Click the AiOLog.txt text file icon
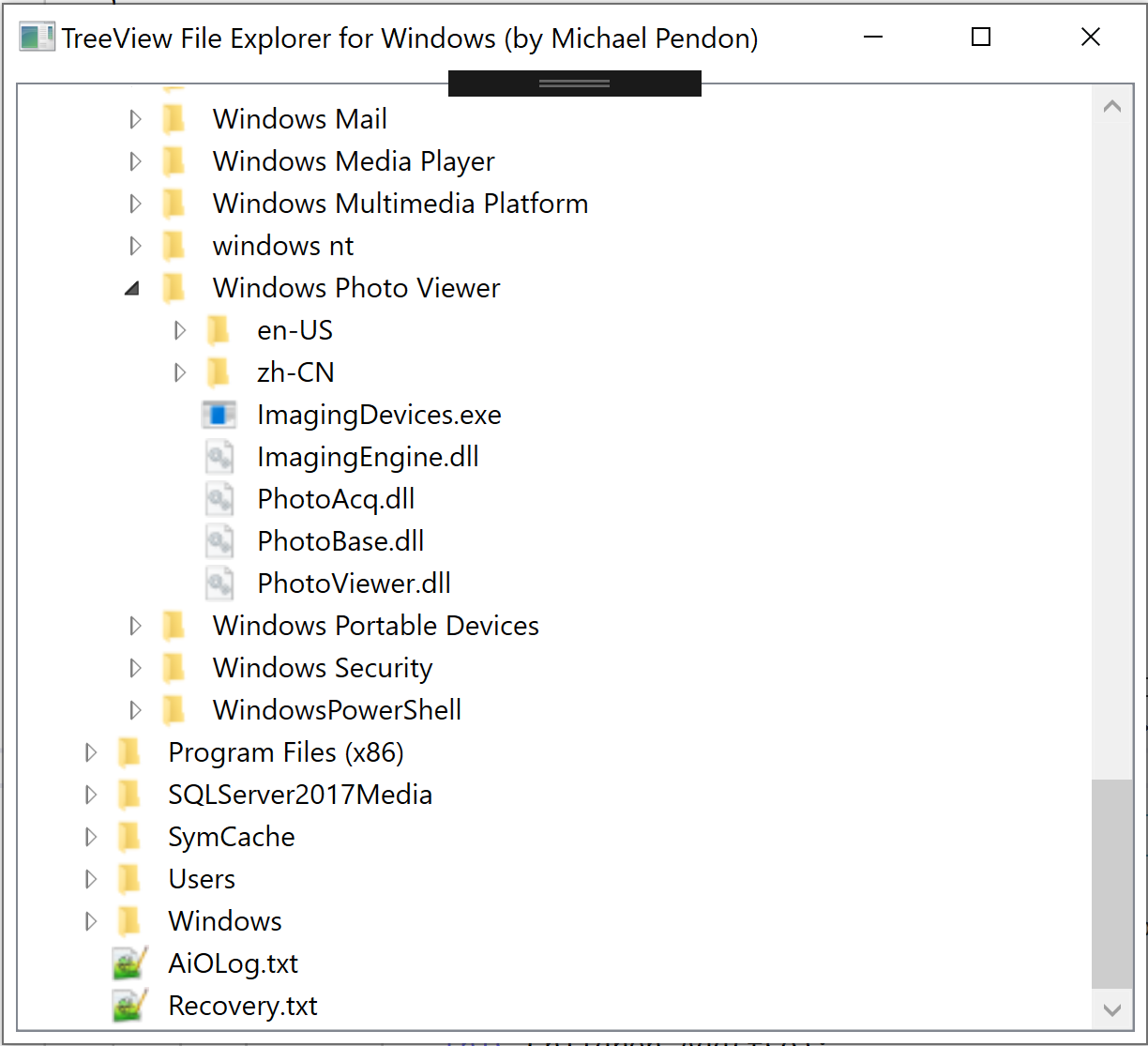The height and width of the screenshot is (1046, 1148). click(x=128, y=963)
